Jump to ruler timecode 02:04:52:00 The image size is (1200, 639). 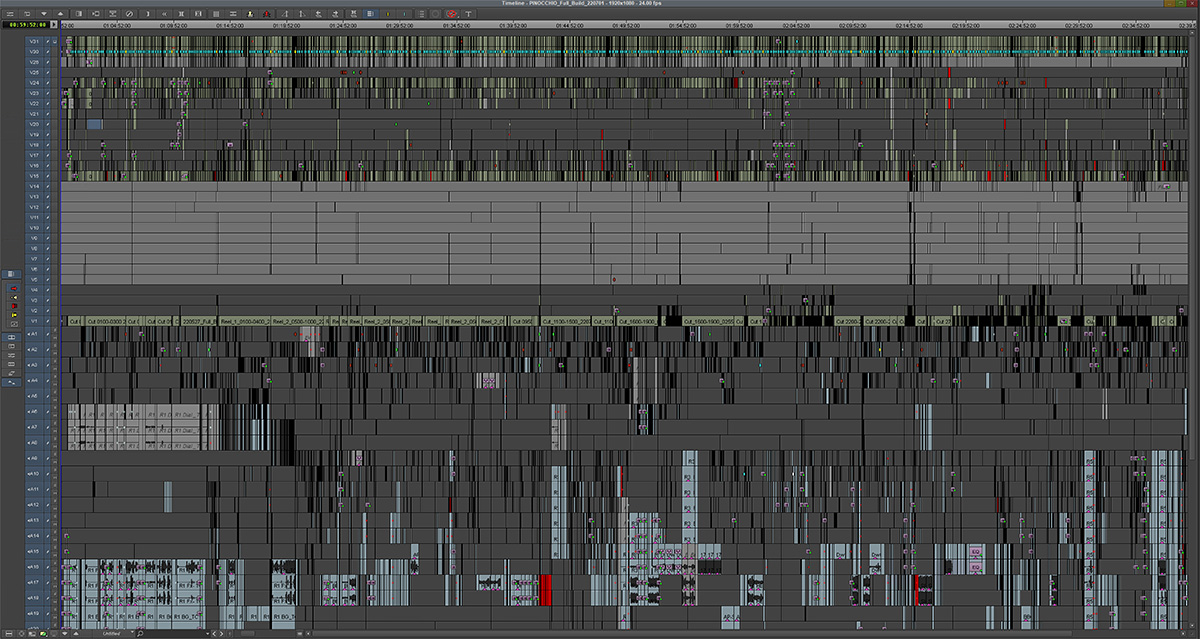pyautogui.click(x=796, y=24)
